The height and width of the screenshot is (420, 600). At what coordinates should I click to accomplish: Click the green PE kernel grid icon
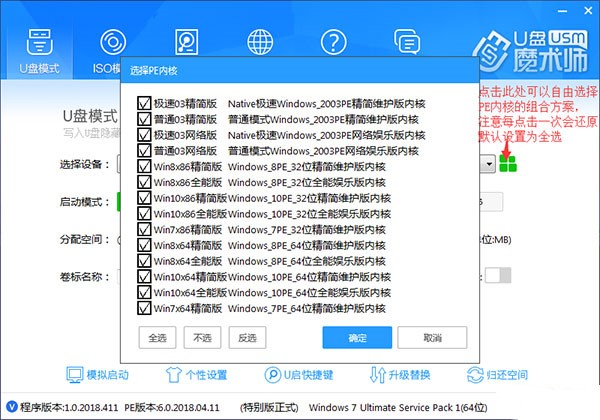(508, 164)
